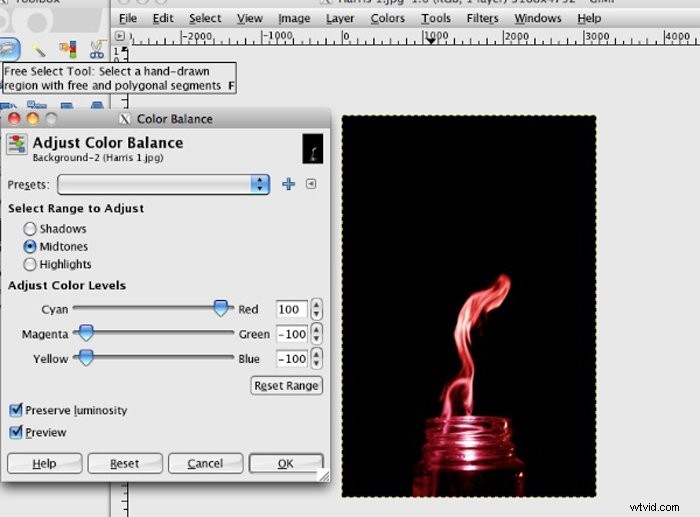Disable Preserve luminosity checkbox
This screenshot has width=700, height=517.
(16, 410)
